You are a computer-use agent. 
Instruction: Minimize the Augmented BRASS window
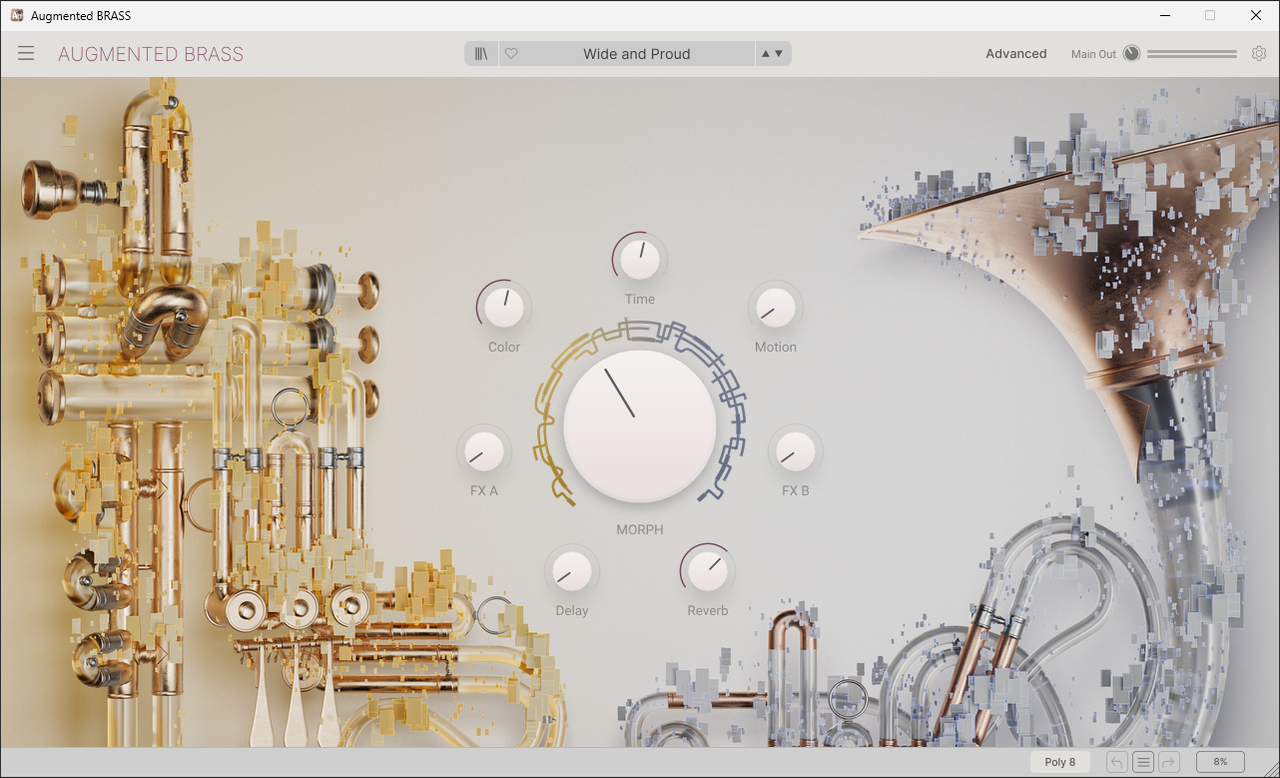click(1165, 15)
